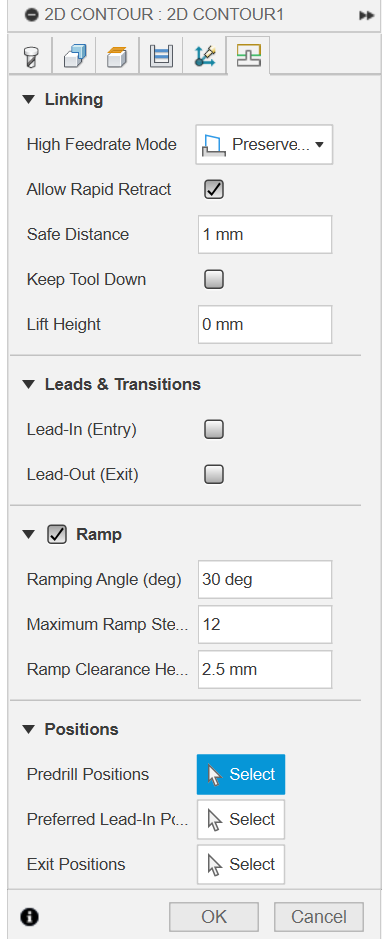387x939 pixels.
Task: Click the Predrill Positions Select button
Action: [241, 774]
